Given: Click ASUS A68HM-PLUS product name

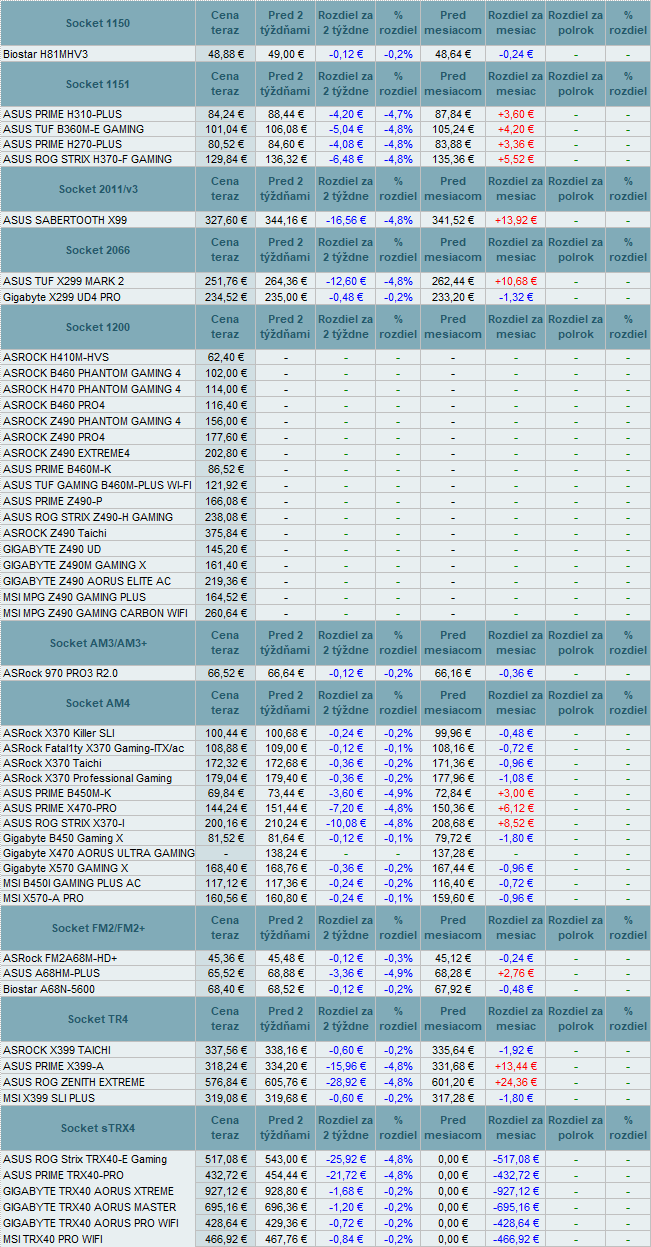Looking at the screenshot, I should (x=51, y=973).
